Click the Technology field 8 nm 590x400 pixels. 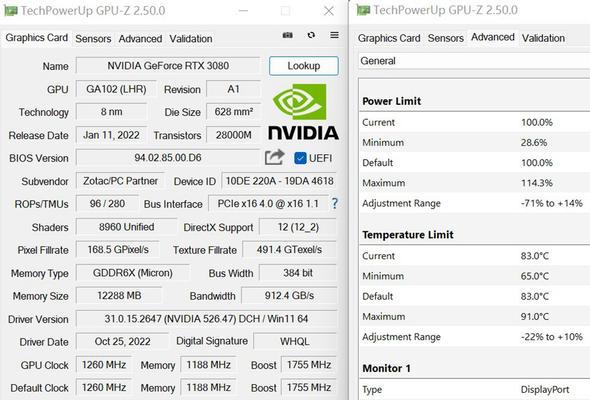111,112
